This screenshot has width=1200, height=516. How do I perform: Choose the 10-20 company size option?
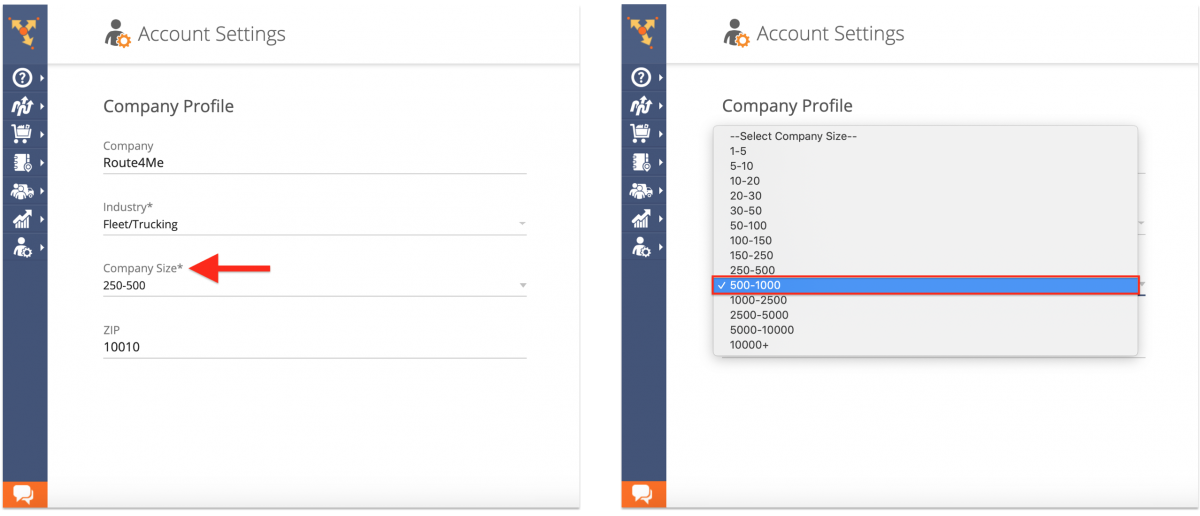pos(925,181)
